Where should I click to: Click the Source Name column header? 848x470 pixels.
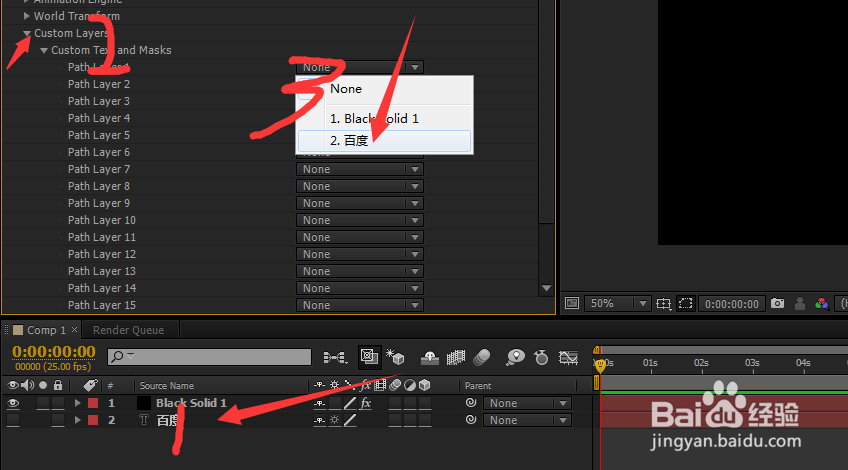(167, 386)
